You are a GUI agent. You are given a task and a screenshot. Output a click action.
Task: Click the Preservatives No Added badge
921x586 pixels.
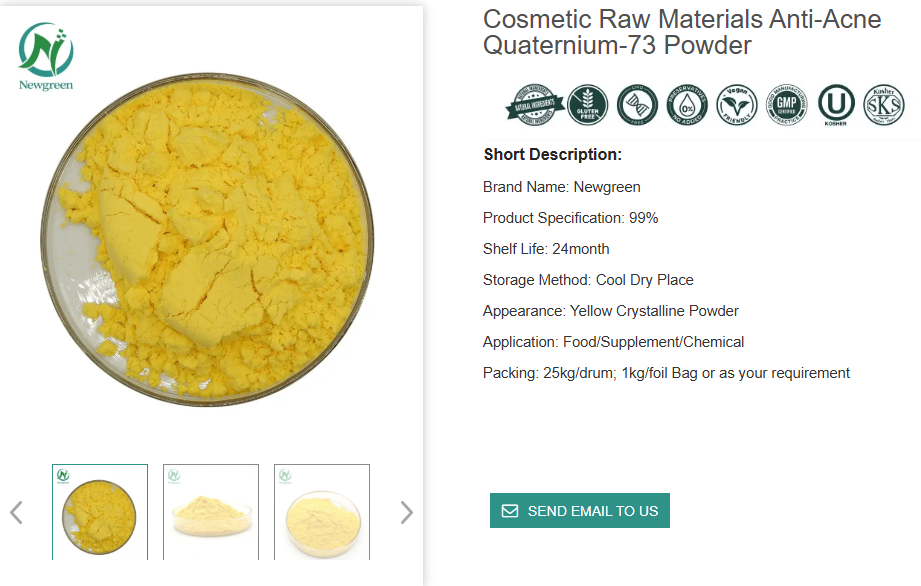coord(687,105)
